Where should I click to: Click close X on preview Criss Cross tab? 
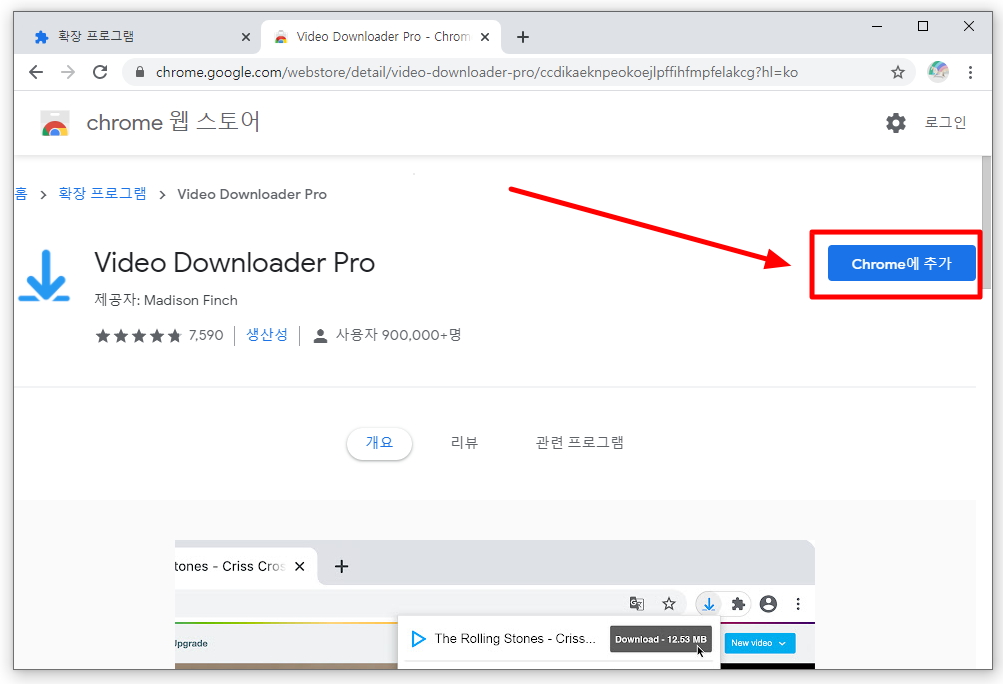(299, 566)
